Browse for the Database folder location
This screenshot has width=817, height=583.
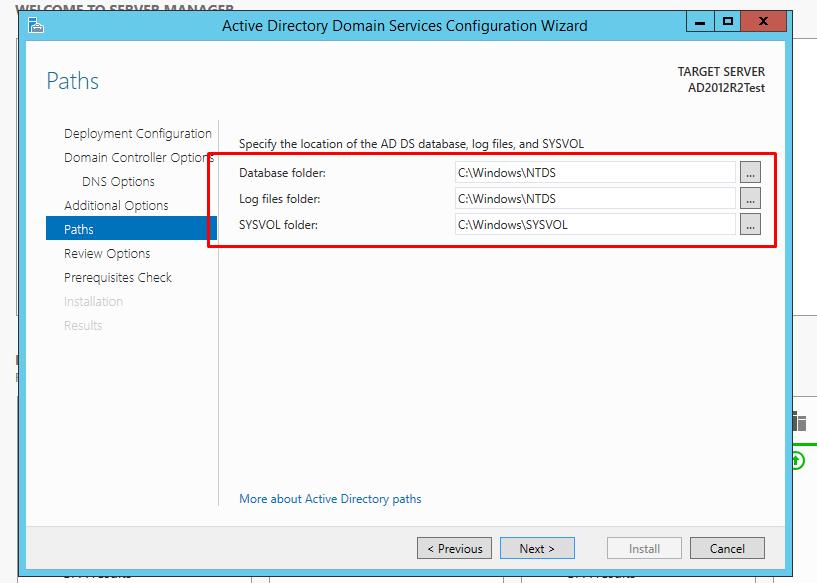[x=750, y=172]
